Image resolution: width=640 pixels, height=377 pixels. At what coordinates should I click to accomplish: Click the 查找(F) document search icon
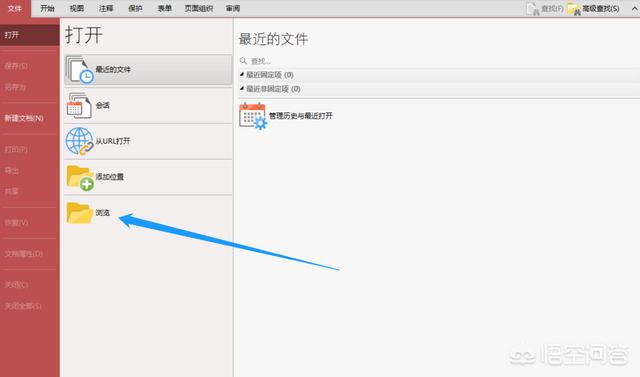click(x=533, y=9)
